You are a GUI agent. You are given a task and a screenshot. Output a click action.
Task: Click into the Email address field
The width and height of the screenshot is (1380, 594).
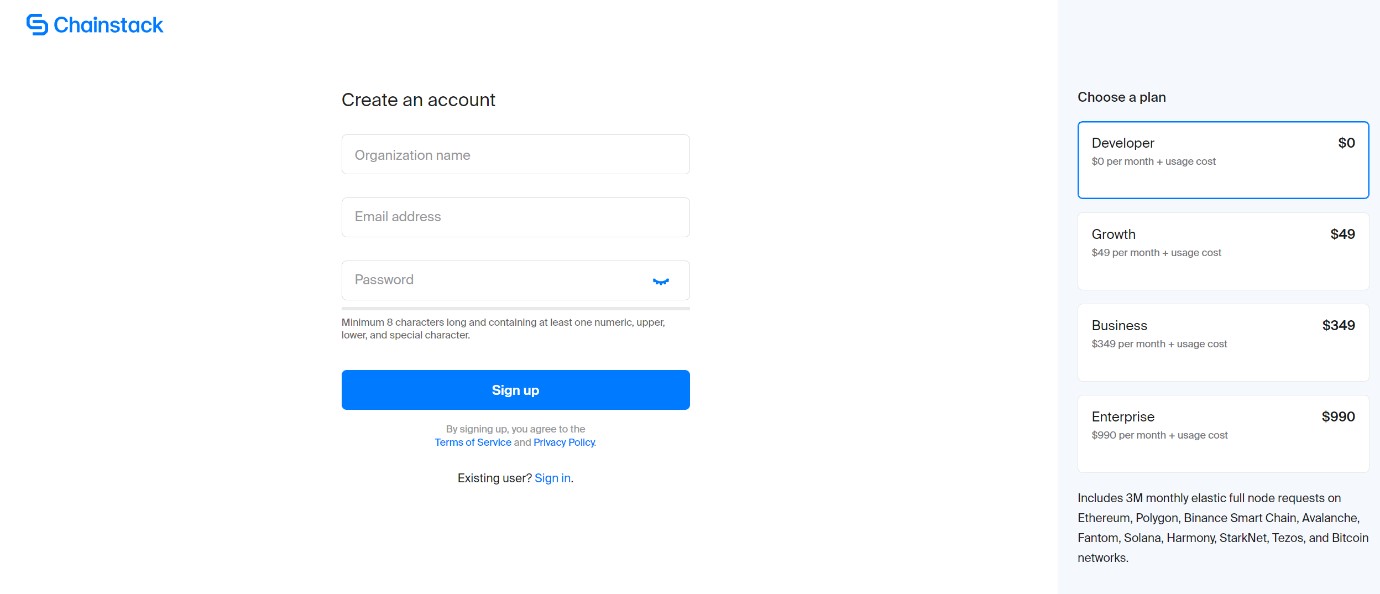(x=515, y=217)
